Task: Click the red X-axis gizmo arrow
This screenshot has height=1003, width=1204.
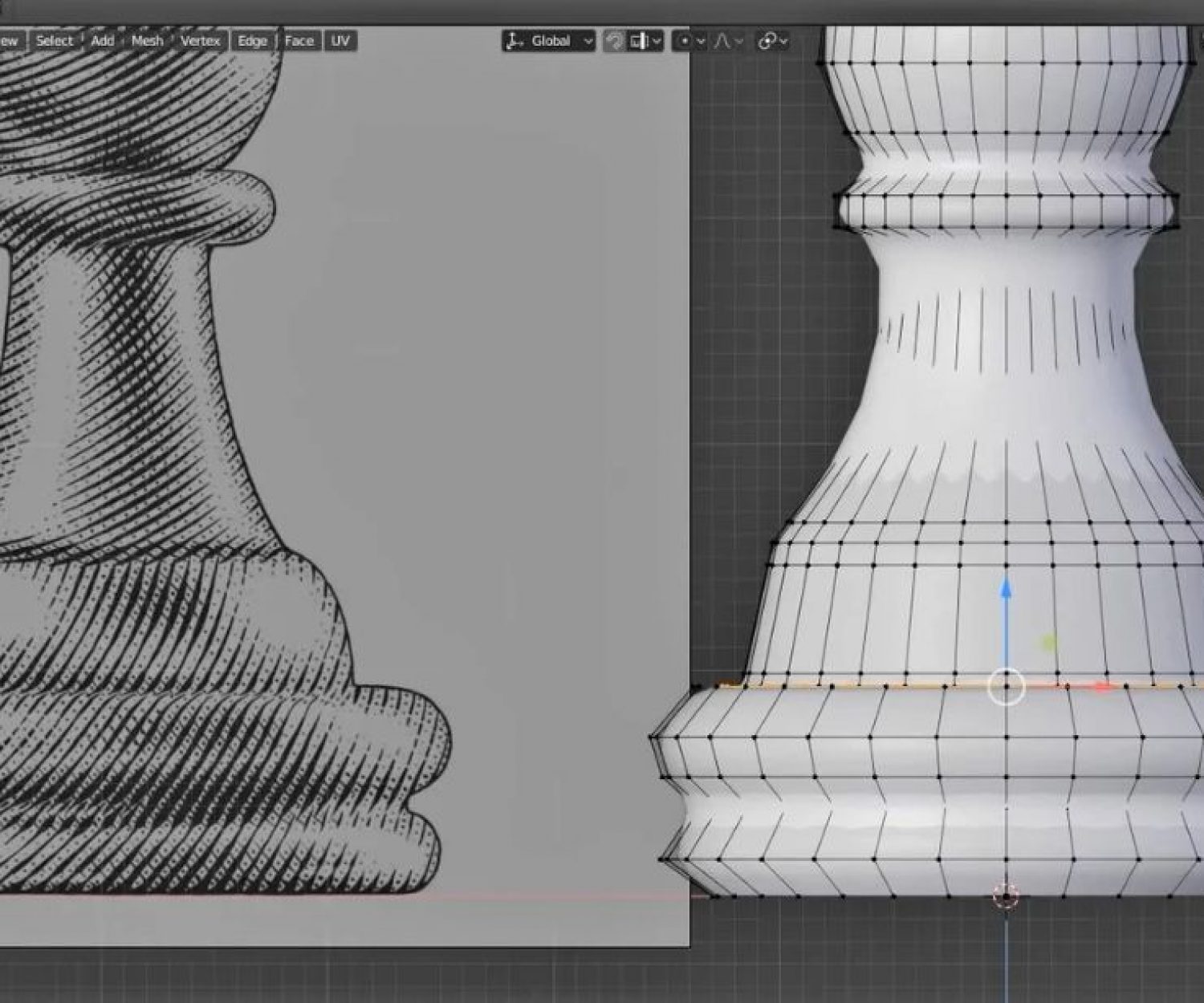Action: click(x=1103, y=687)
